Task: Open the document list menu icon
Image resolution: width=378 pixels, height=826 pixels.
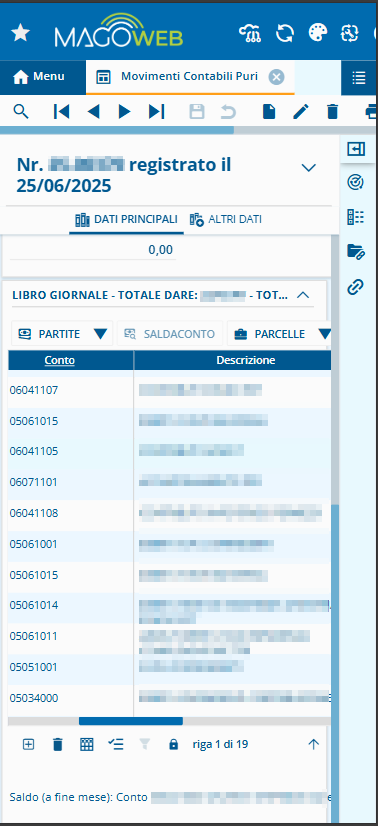Action: [x=359, y=78]
